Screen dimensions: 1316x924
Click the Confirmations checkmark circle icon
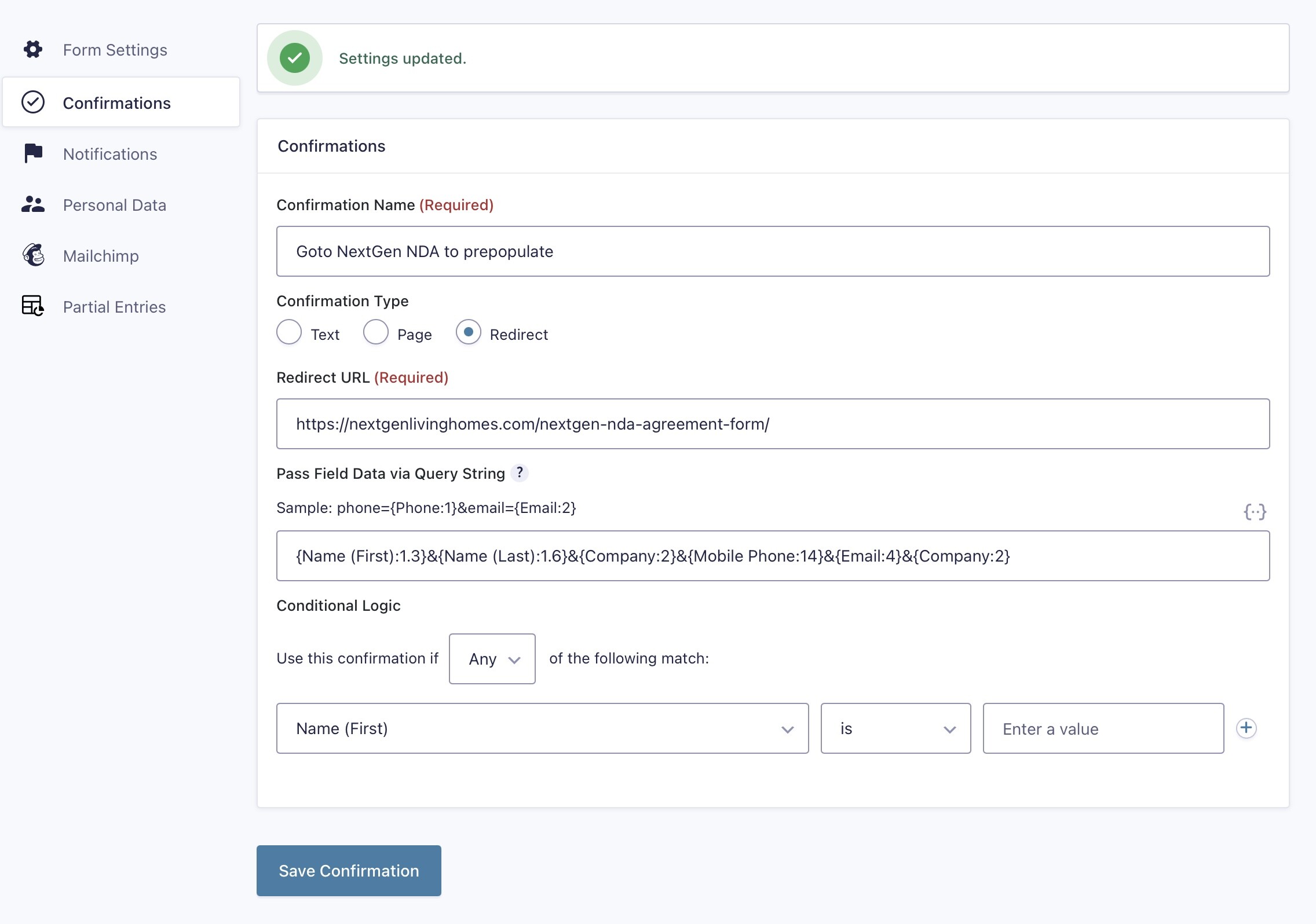click(x=33, y=102)
